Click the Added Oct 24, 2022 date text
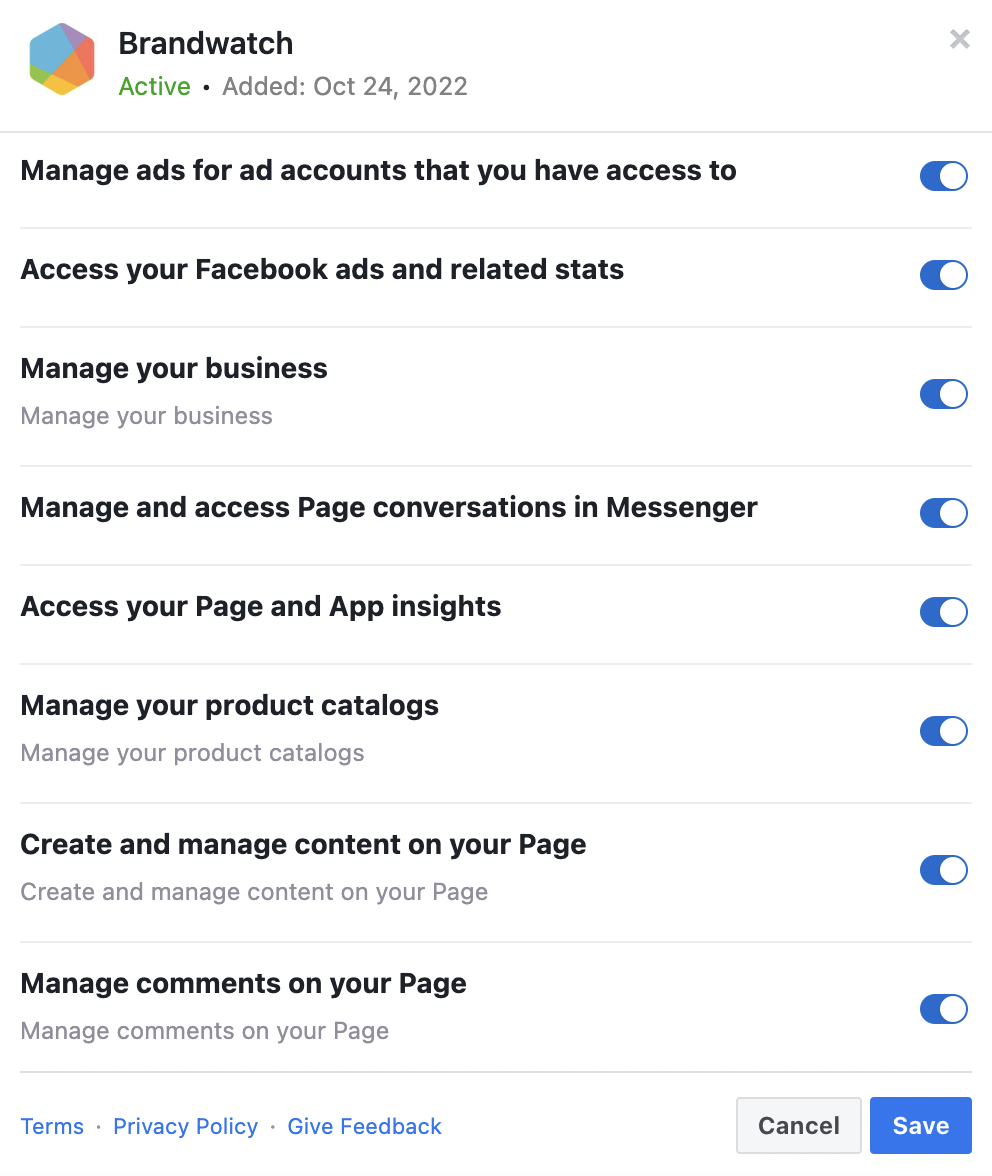Viewport: 992px width, 1176px height. pos(345,86)
